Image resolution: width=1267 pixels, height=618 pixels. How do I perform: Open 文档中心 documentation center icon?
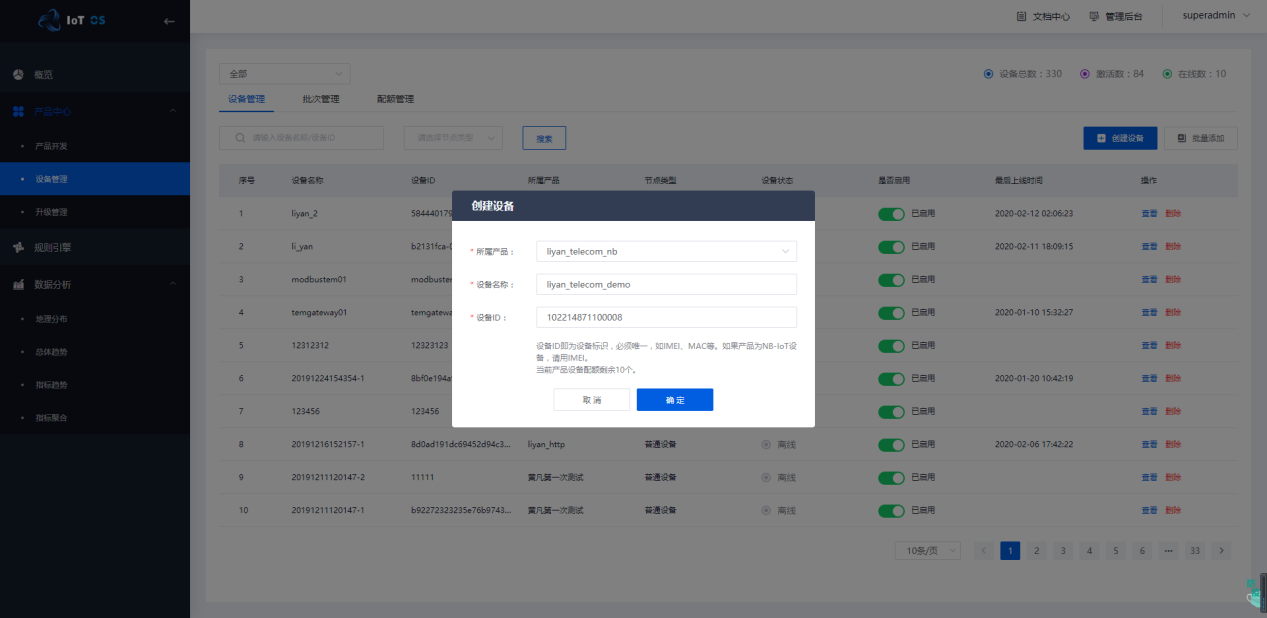pyautogui.click(x=1021, y=17)
